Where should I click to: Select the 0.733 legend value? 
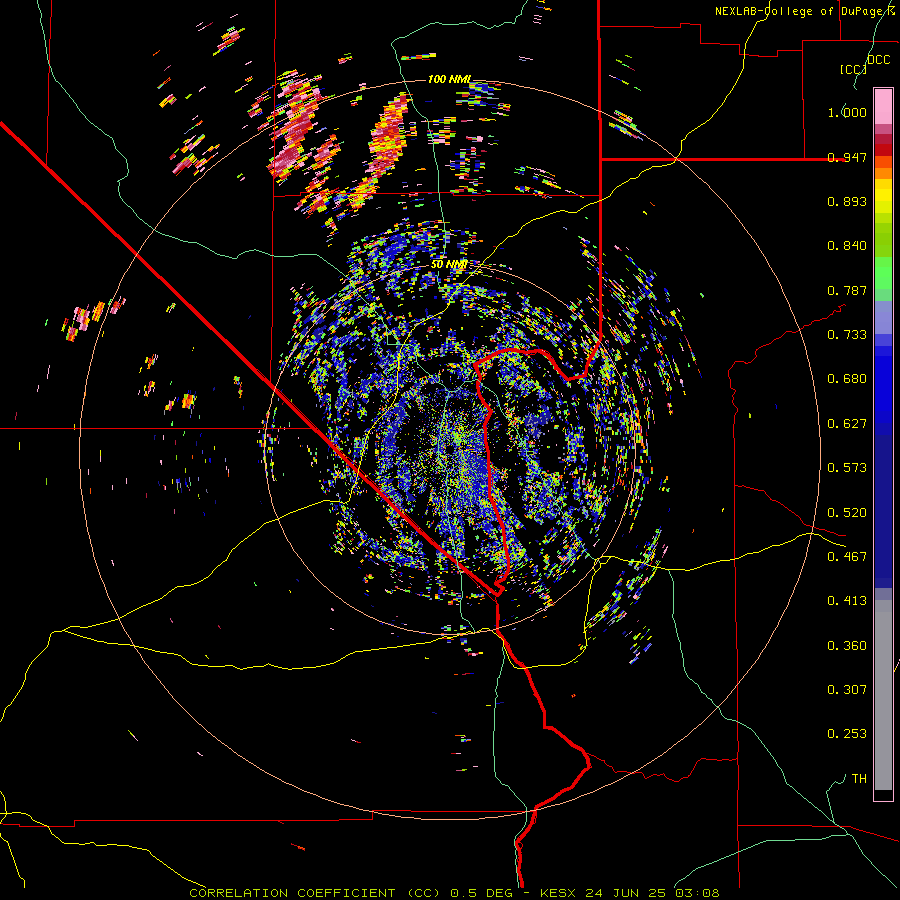tap(847, 335)
